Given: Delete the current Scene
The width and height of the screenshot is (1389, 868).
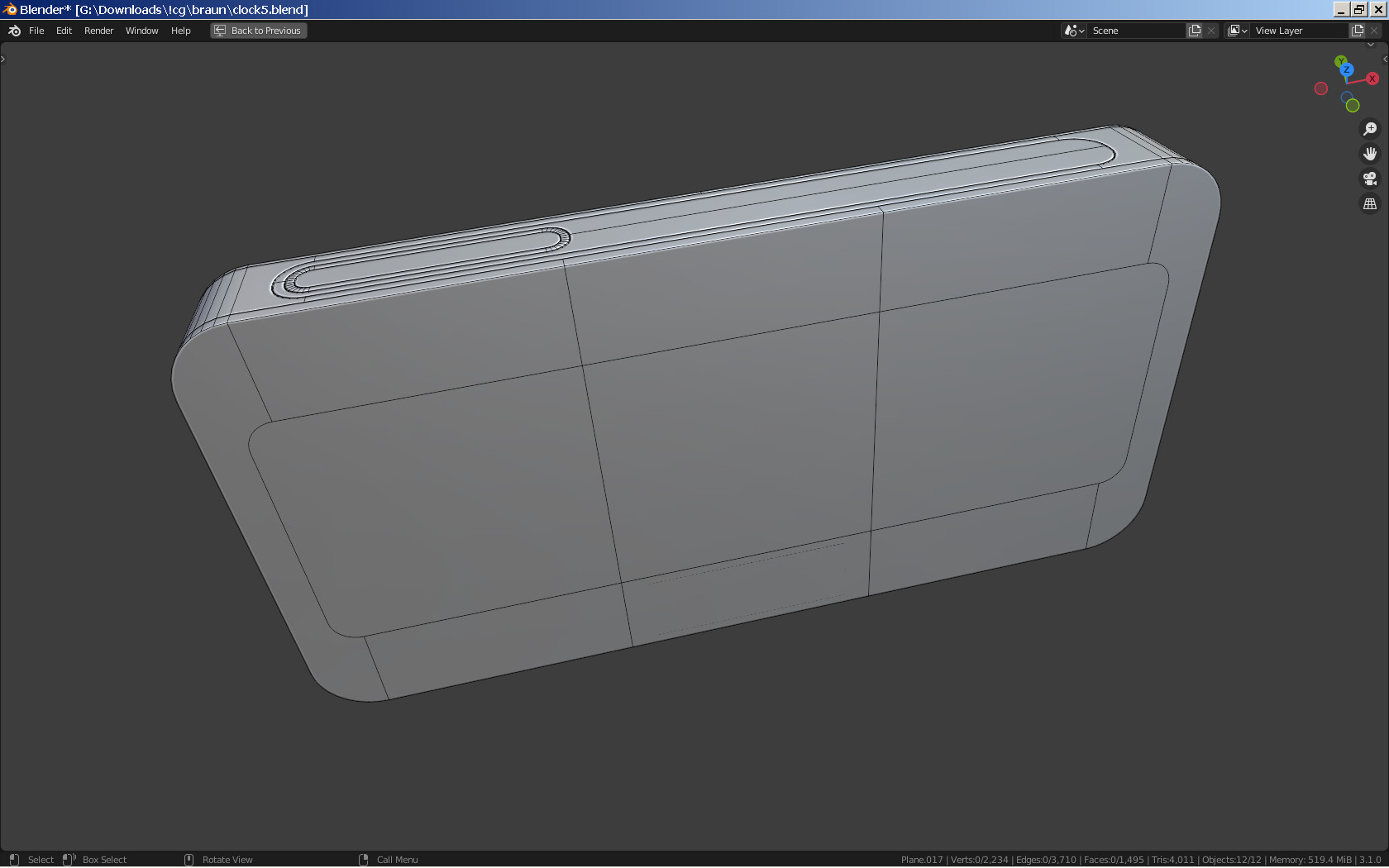Looking at the screenshot, I should [1211, 31].
